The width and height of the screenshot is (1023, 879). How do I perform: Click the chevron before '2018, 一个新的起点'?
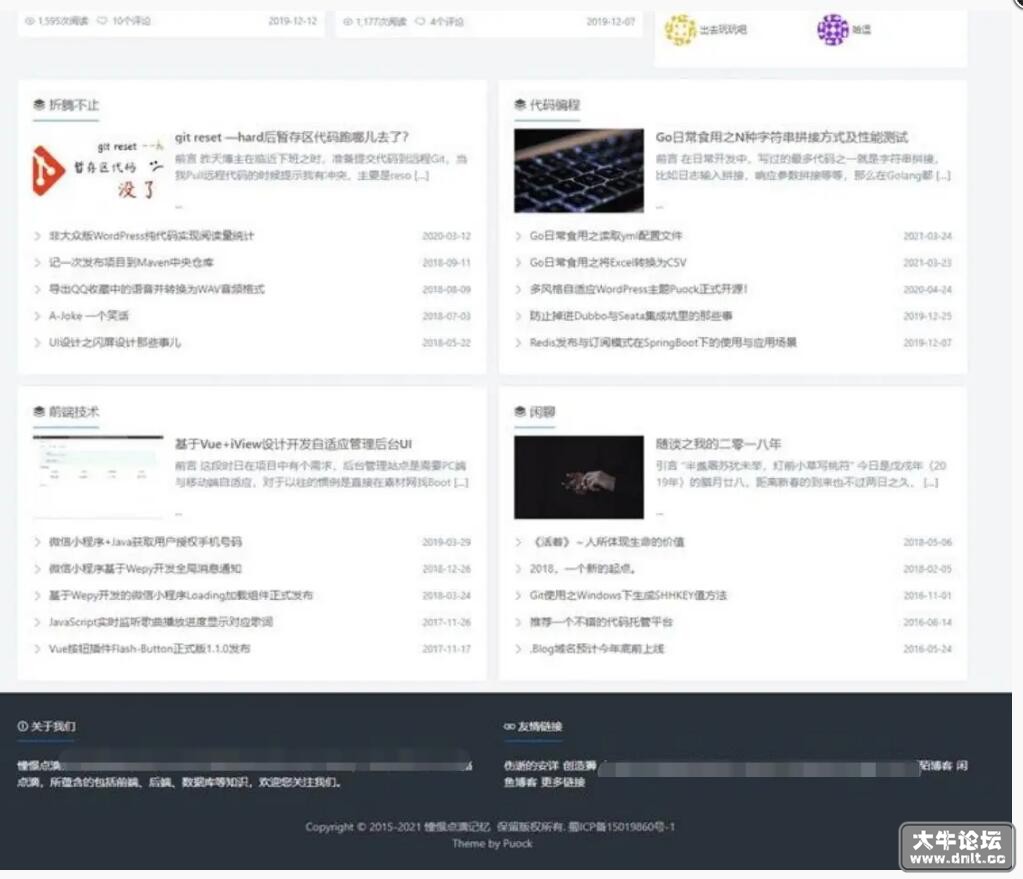point(518,568)
